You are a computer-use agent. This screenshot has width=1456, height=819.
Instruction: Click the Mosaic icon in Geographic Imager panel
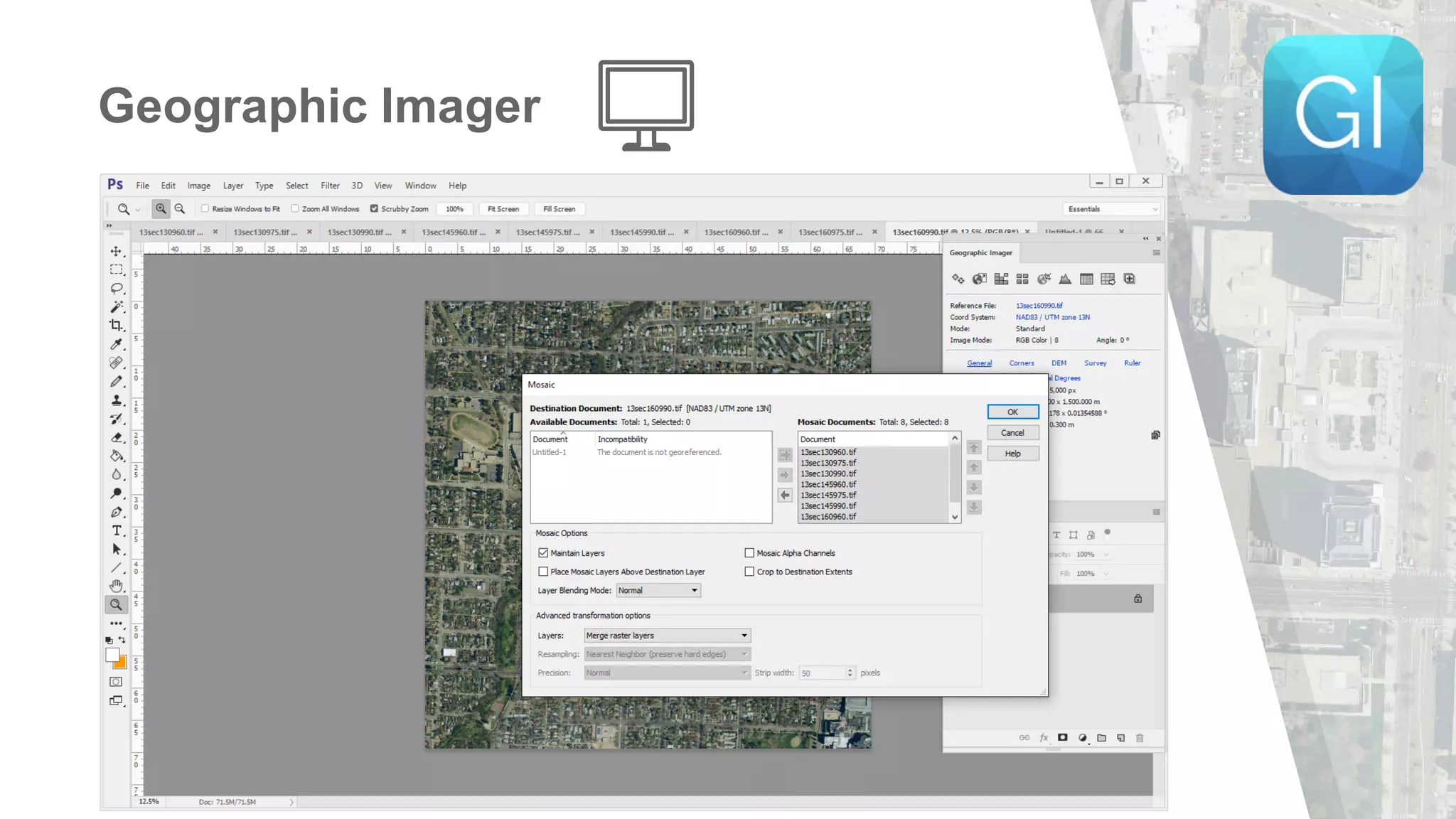pyautogui.click(x=1001, y=279)
